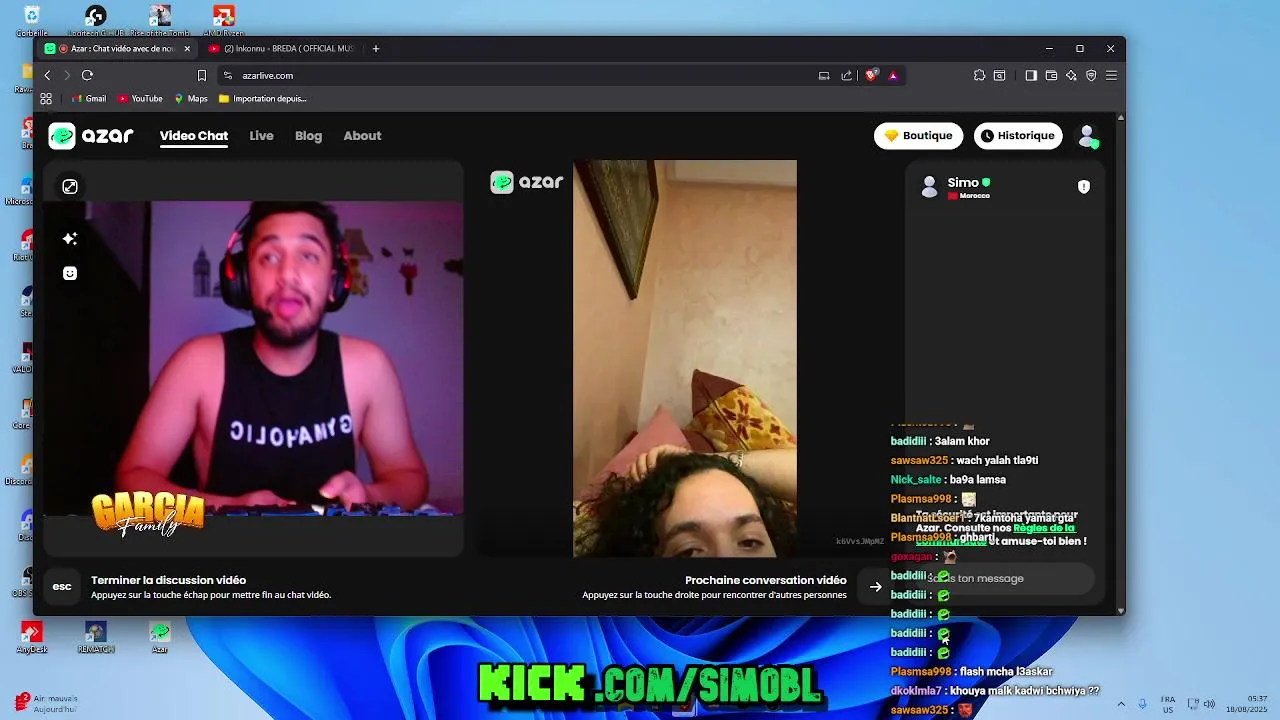The width and height of the screenshot is (1280, 720).
Task: Click the browser forward arrow
Action: (67, 75)
